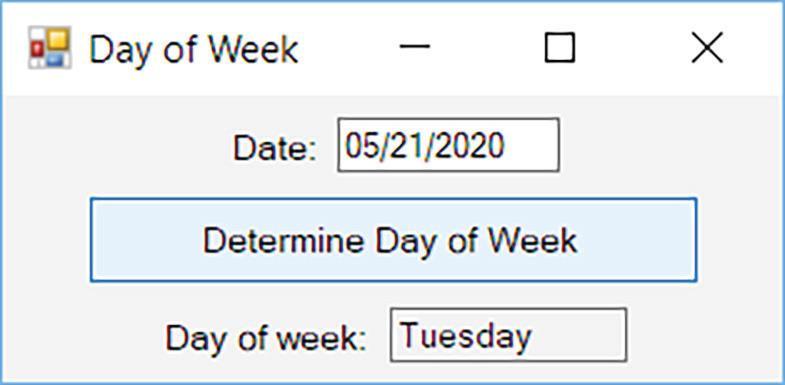Viewport: 785px width, 385px height.
Task: Minimize the Day of Week window
Action: coord(415,48)
